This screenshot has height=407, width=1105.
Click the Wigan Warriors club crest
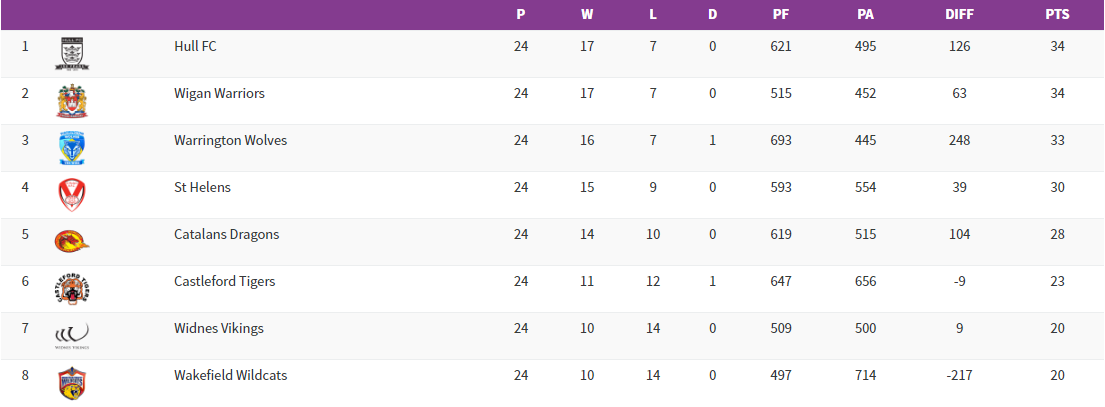click(73, 101)
